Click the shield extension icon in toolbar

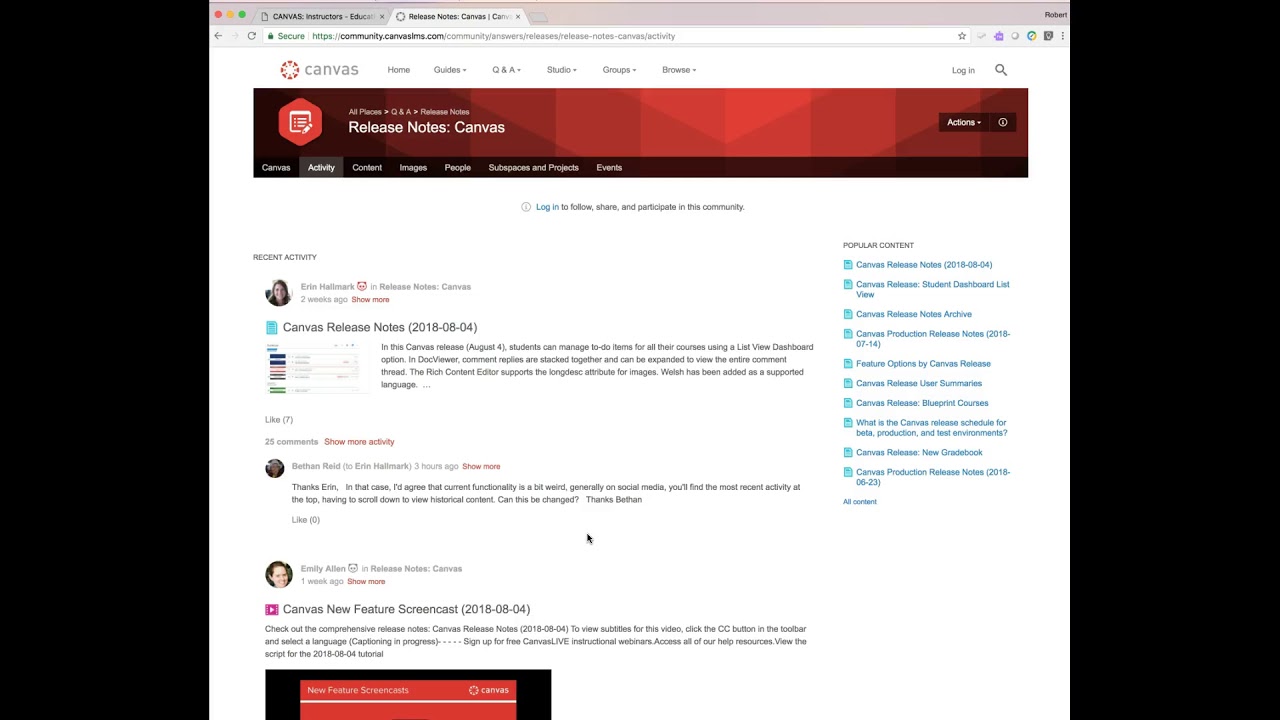tap(1048, 36)
